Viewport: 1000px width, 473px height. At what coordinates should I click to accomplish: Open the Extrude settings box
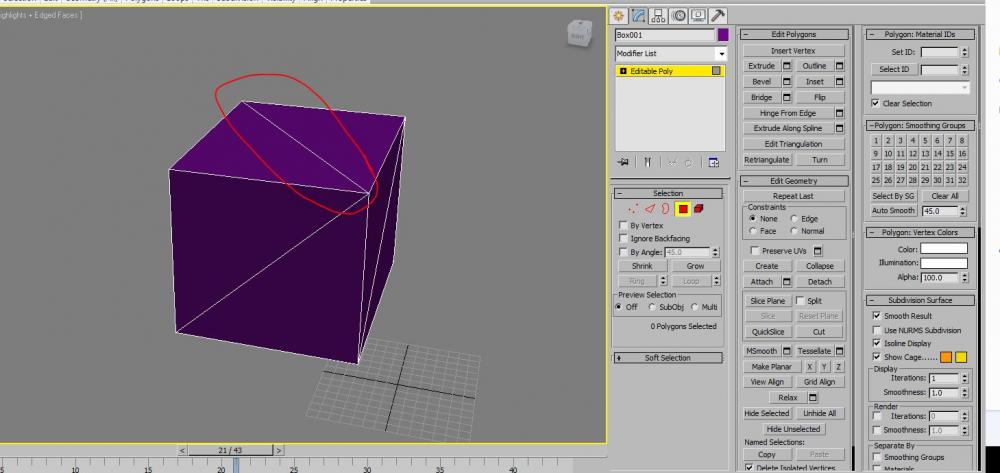[x=786, y=66]
